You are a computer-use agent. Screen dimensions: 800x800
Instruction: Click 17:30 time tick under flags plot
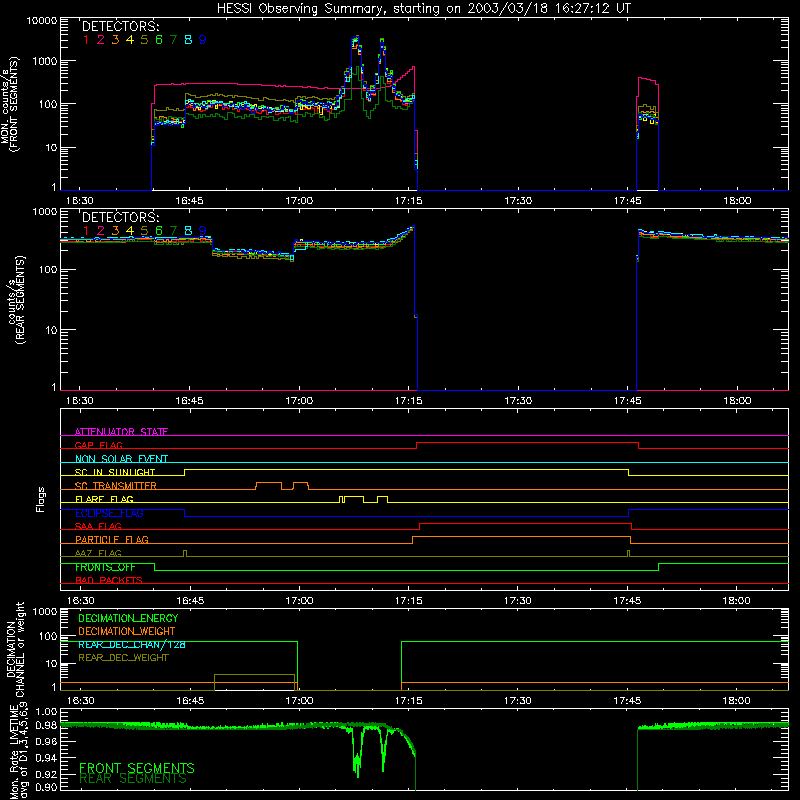pos(518,601)
